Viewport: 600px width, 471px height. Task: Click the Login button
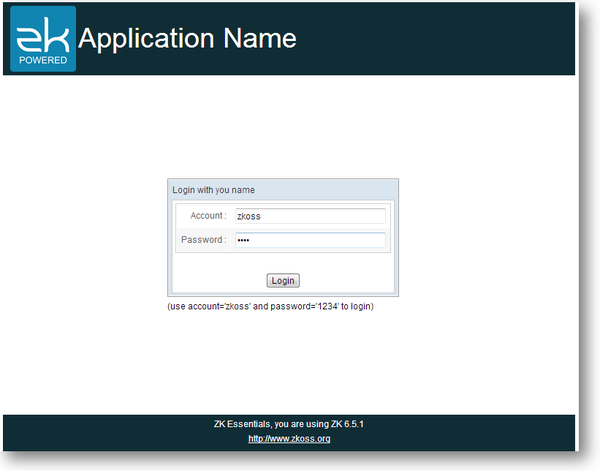pyautogui.click(x=283, y=280)
